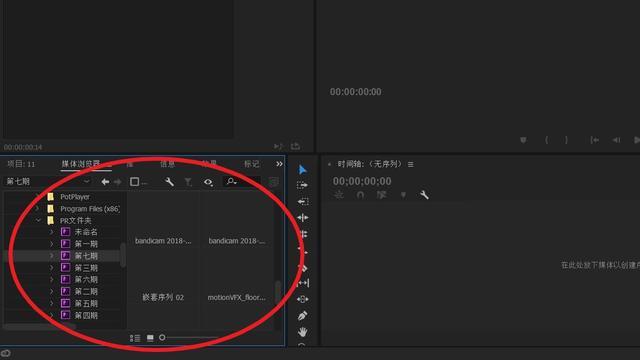Toggle the directory viewers eye icon
Screen dimensions: 640x360
(208, 182)
